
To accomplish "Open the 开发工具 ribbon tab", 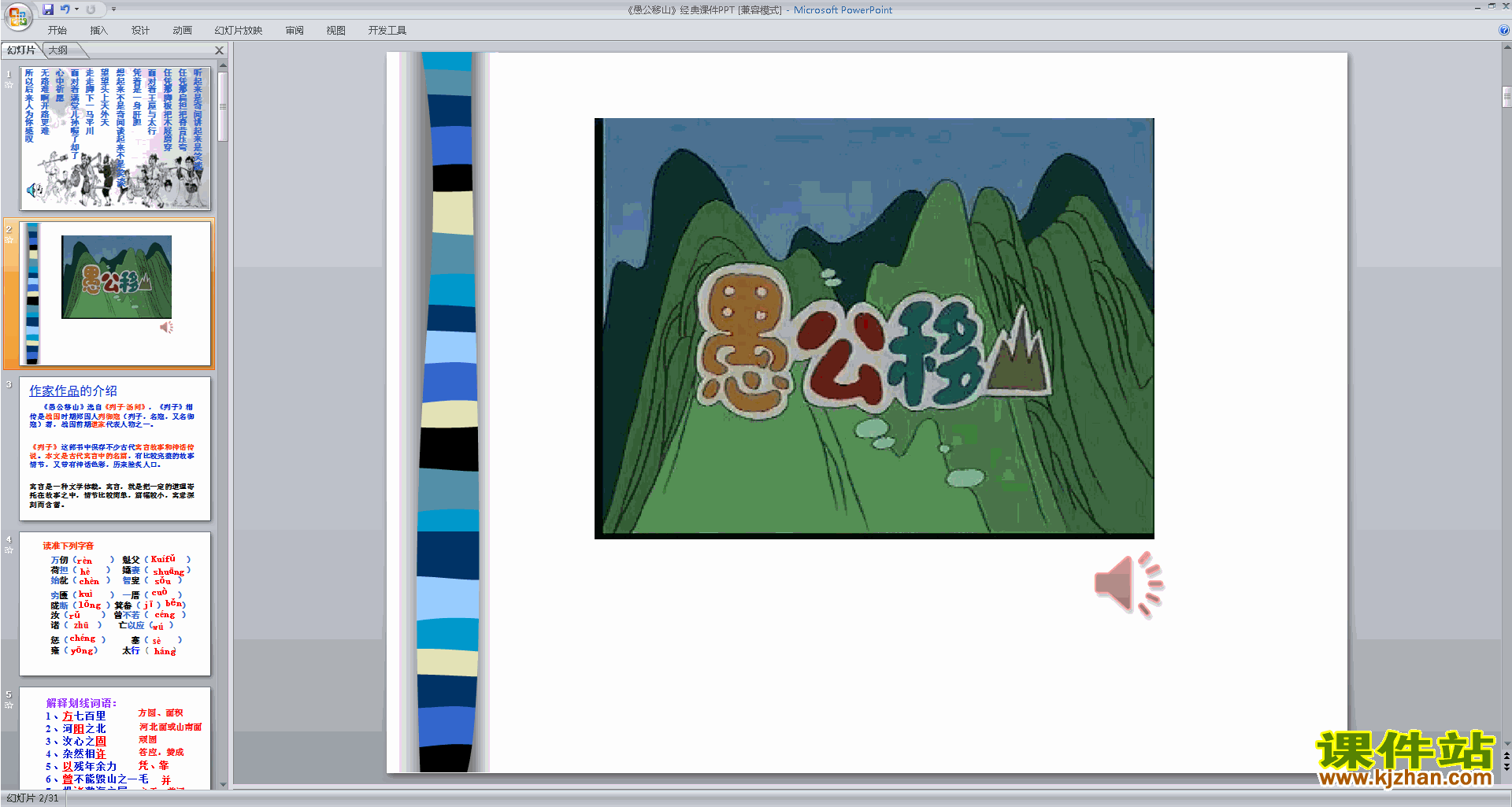I will pyautogui.click(x=387, y=31).
